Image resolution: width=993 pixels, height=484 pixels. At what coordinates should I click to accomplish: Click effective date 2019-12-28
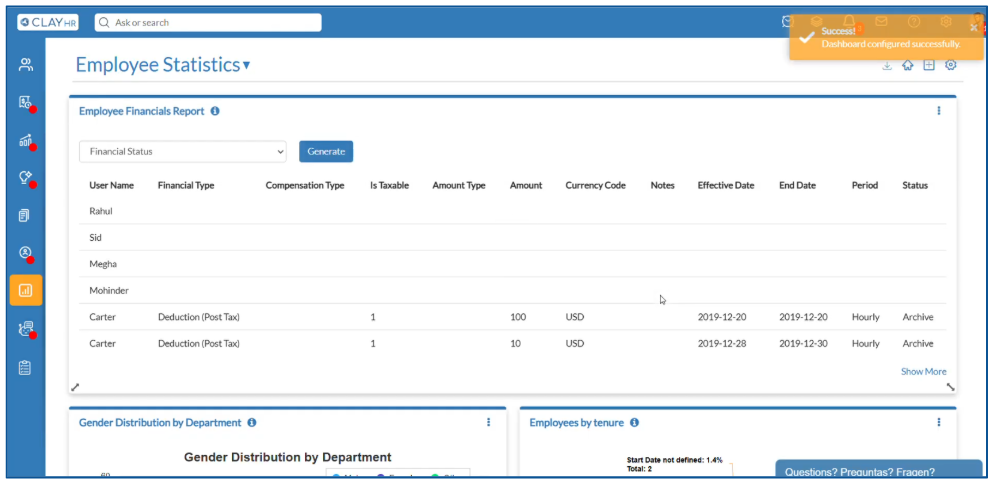click(722, 343)
